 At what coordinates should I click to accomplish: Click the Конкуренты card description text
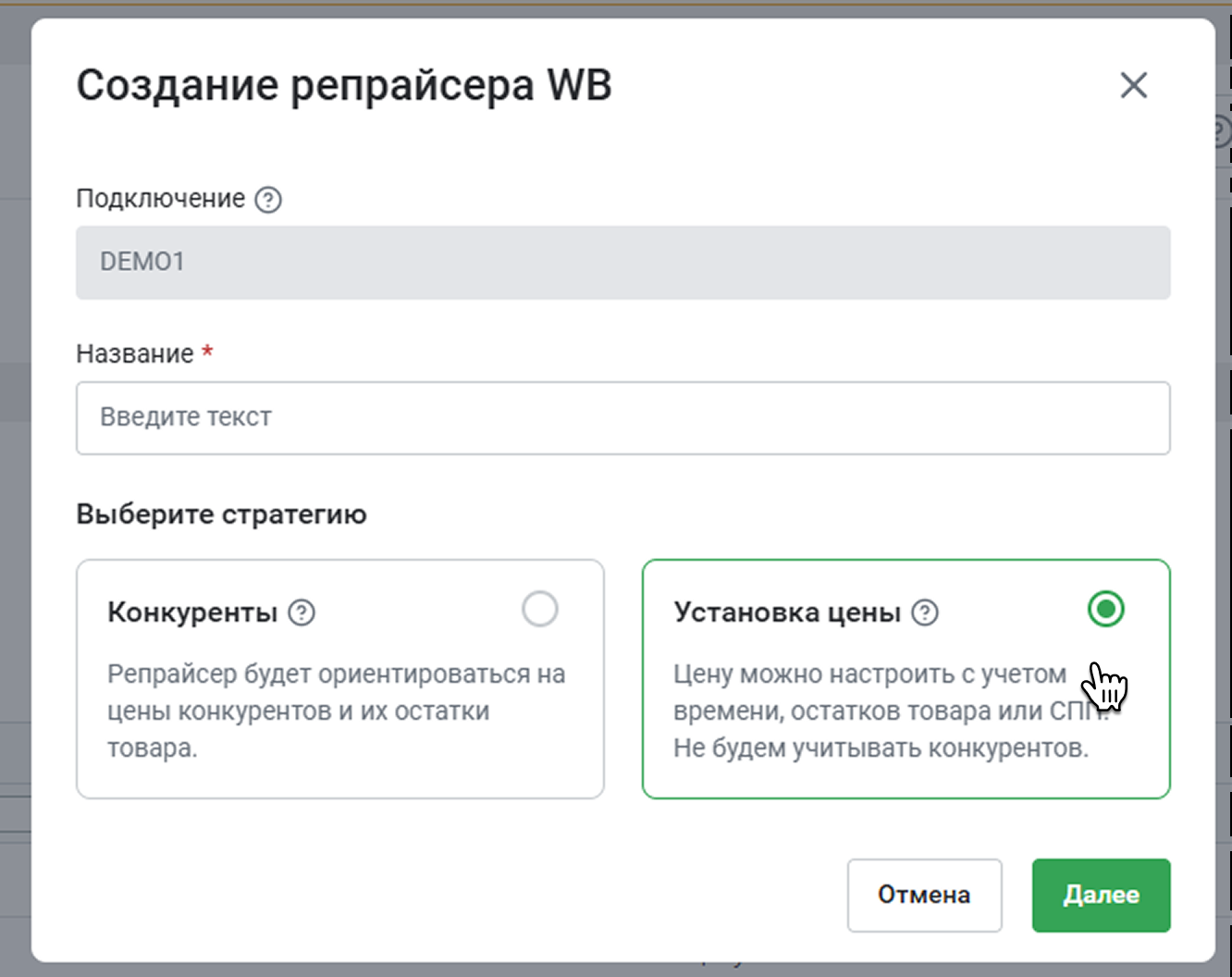coord(337,711)
